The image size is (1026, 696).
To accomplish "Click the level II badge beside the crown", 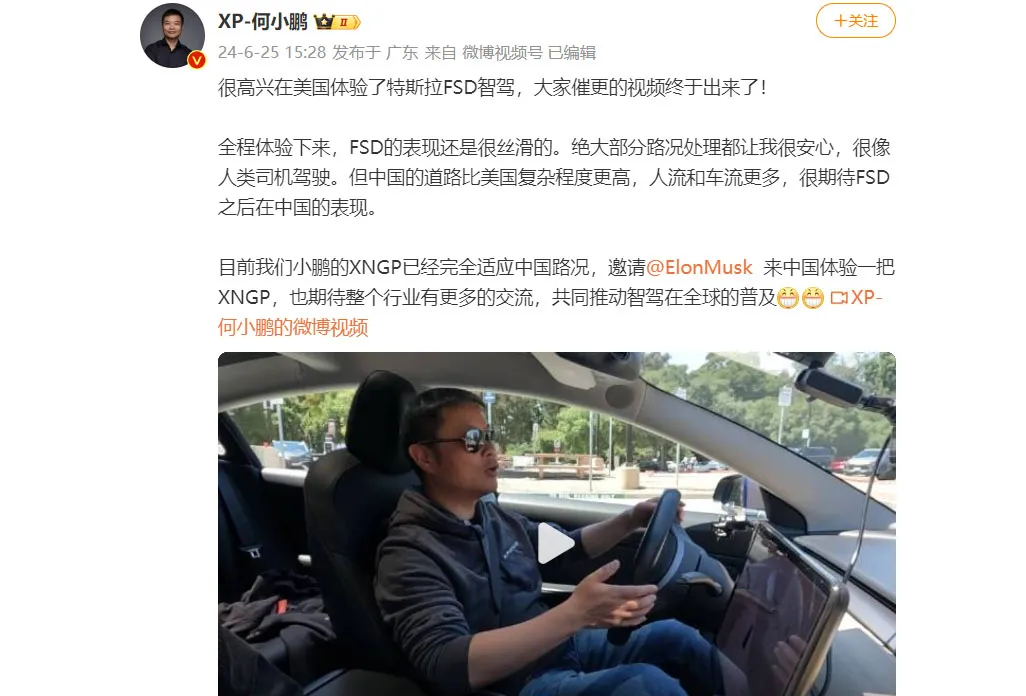I will tap(347, 22).
